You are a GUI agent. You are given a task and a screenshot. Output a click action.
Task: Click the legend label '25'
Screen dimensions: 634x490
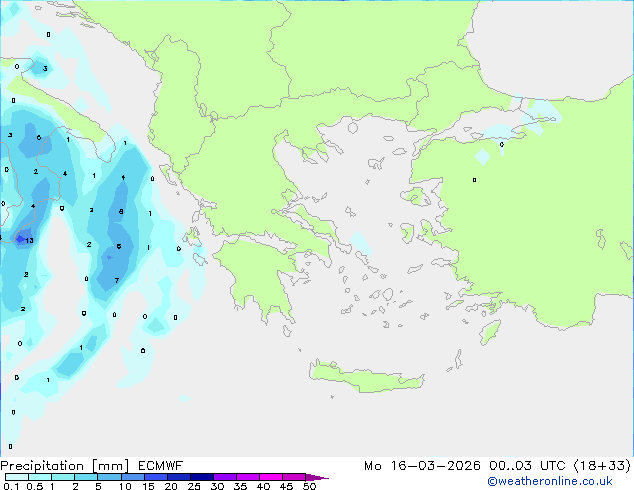click(194, 486)
